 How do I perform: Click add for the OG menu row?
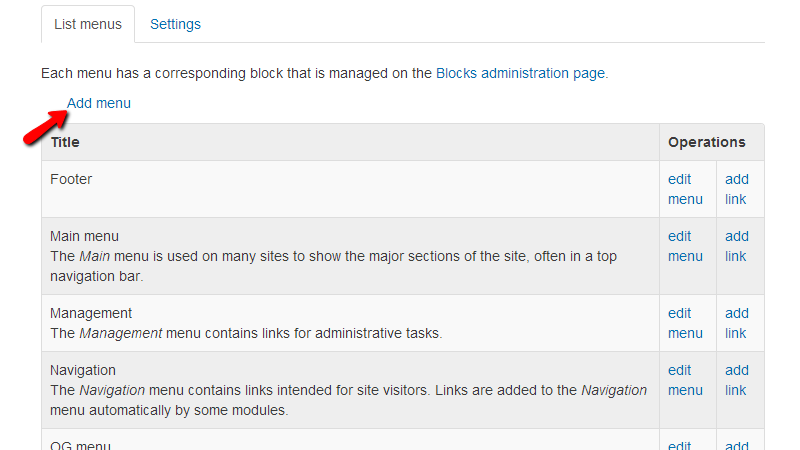tap(737, 446)
